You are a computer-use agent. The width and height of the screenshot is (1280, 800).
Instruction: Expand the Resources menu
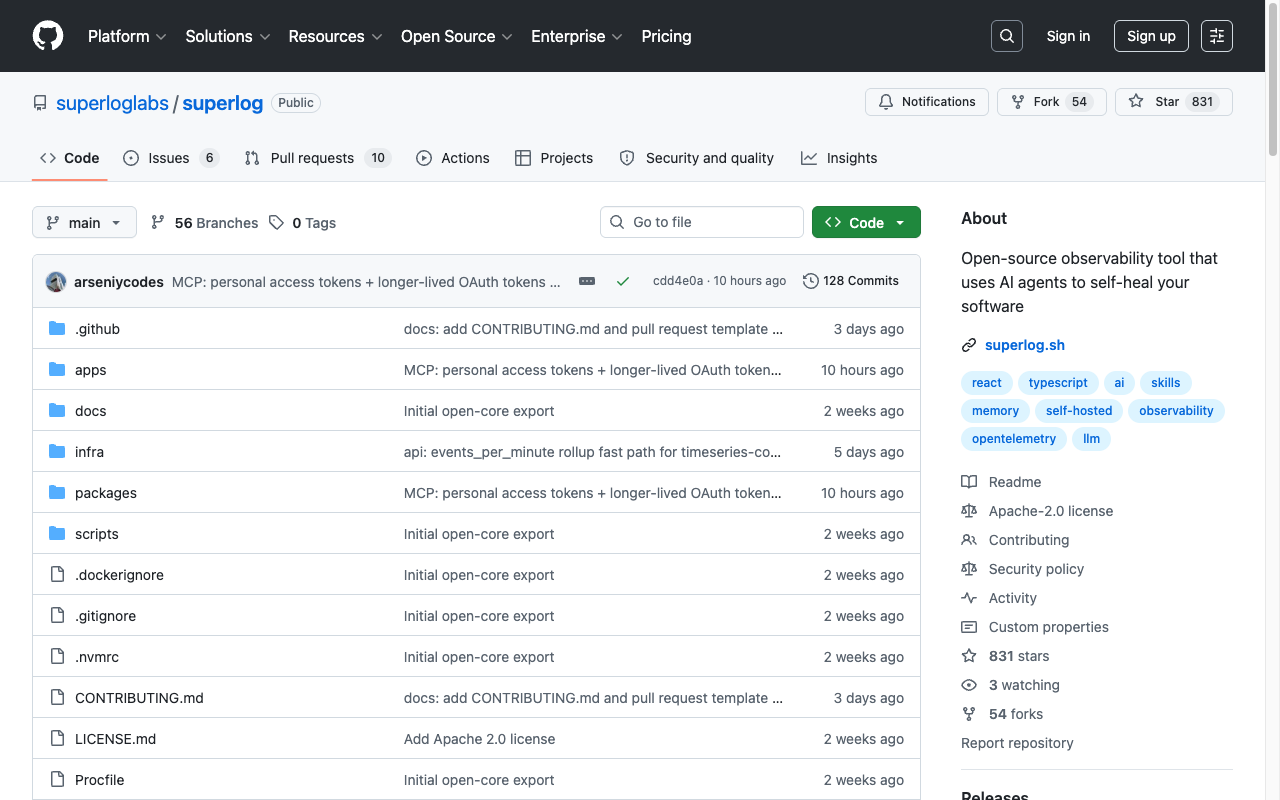click(336, 36)
